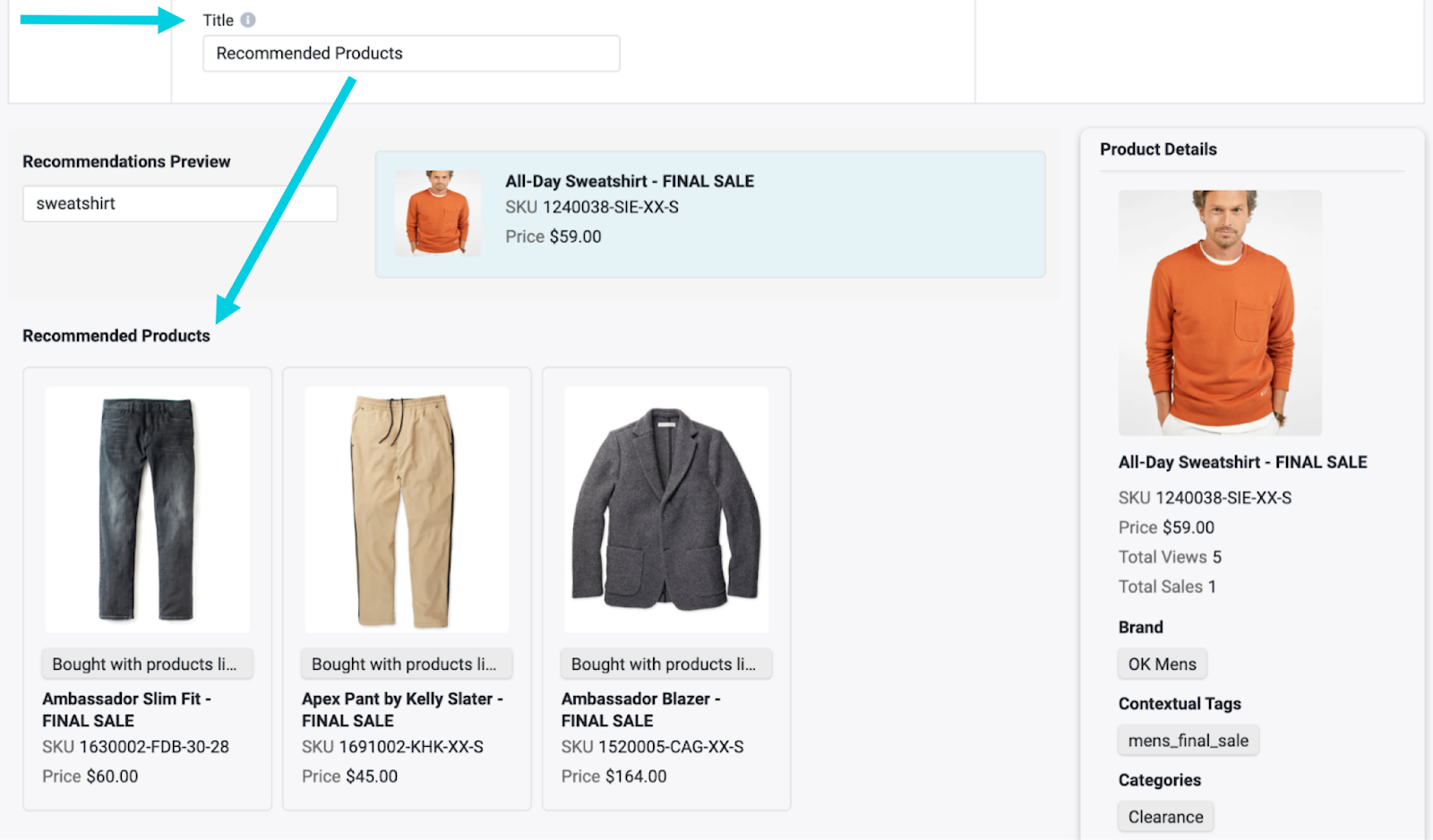Click Total Views 5 in Product Details
The height and width of the screenshot is (840, 1433).
click(x=1170, y=556)
